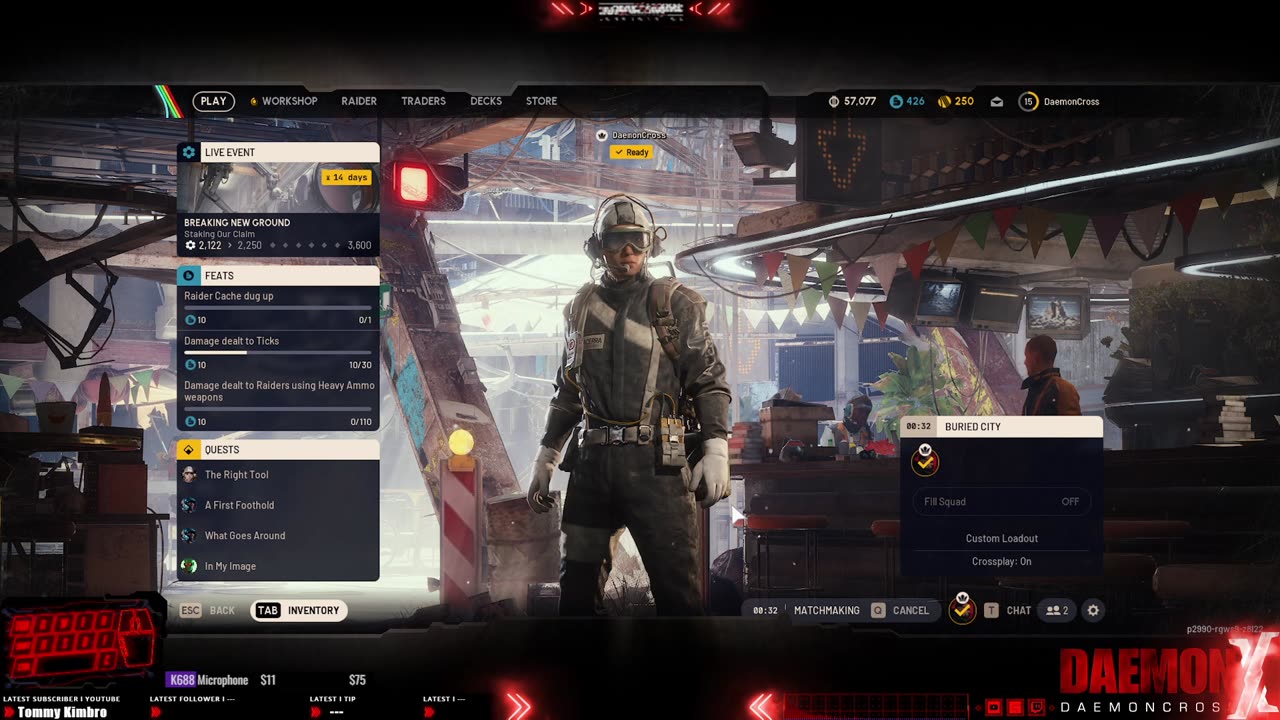Click the 00:32 timer in Buried City panel
The image size is (1280, 720).
pos(919,427)
